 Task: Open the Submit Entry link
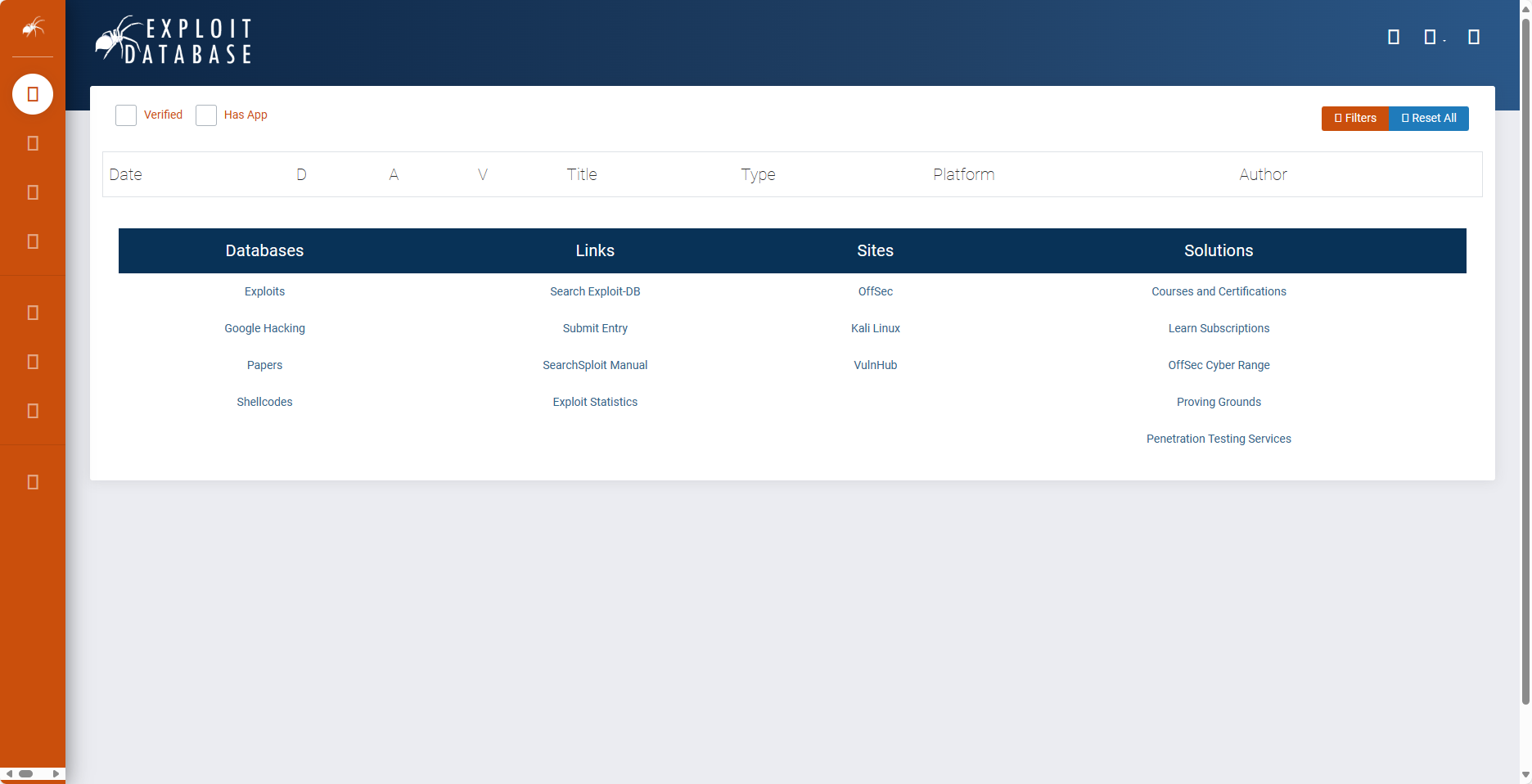coord(595,328)
